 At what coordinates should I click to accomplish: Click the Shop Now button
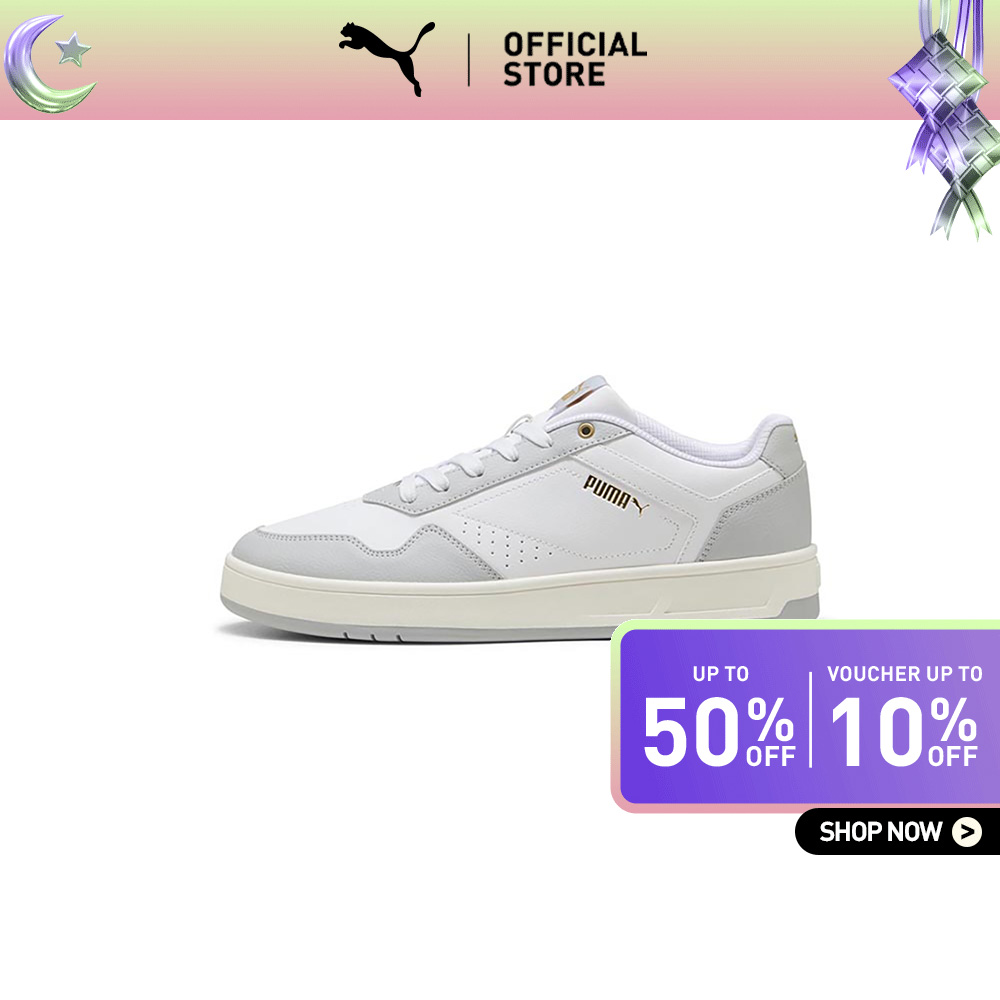tap(897, 832)
